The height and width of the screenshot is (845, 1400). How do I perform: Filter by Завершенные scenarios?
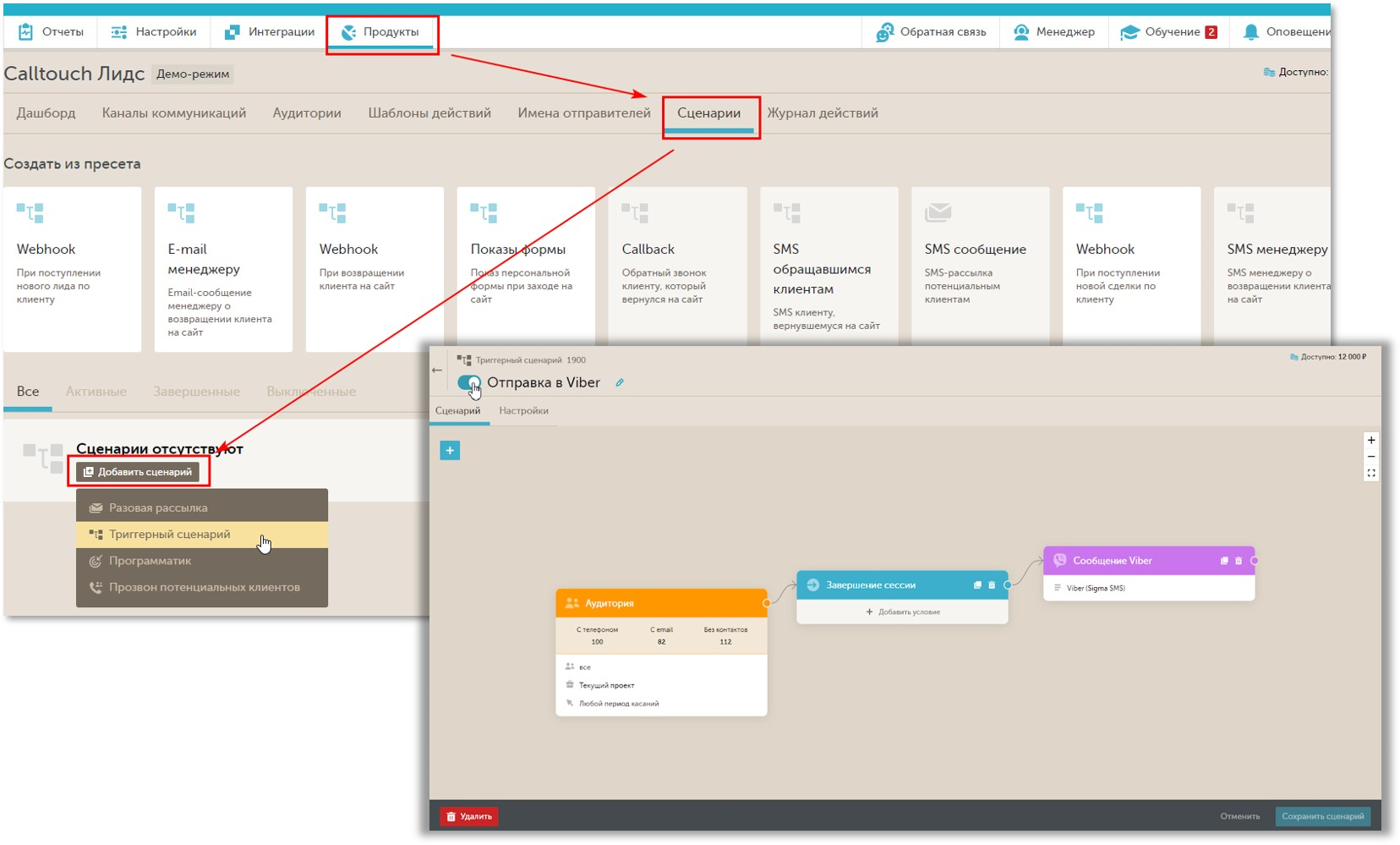pyautogui.click(x=196, y=392)
